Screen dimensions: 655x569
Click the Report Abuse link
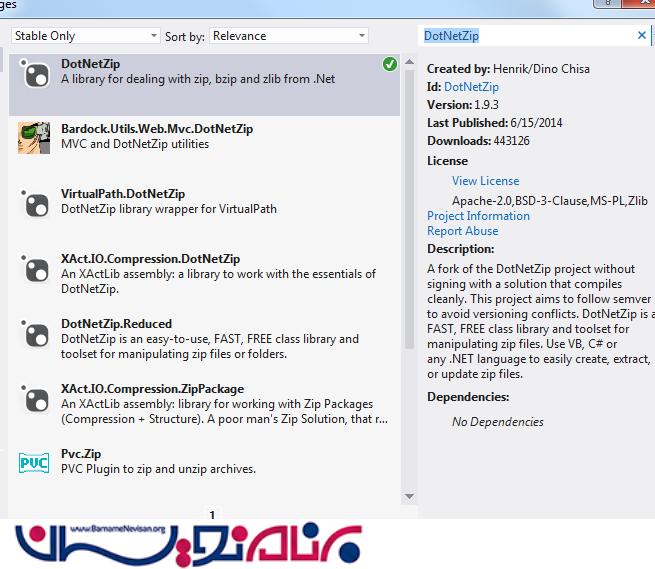[462, 231]
